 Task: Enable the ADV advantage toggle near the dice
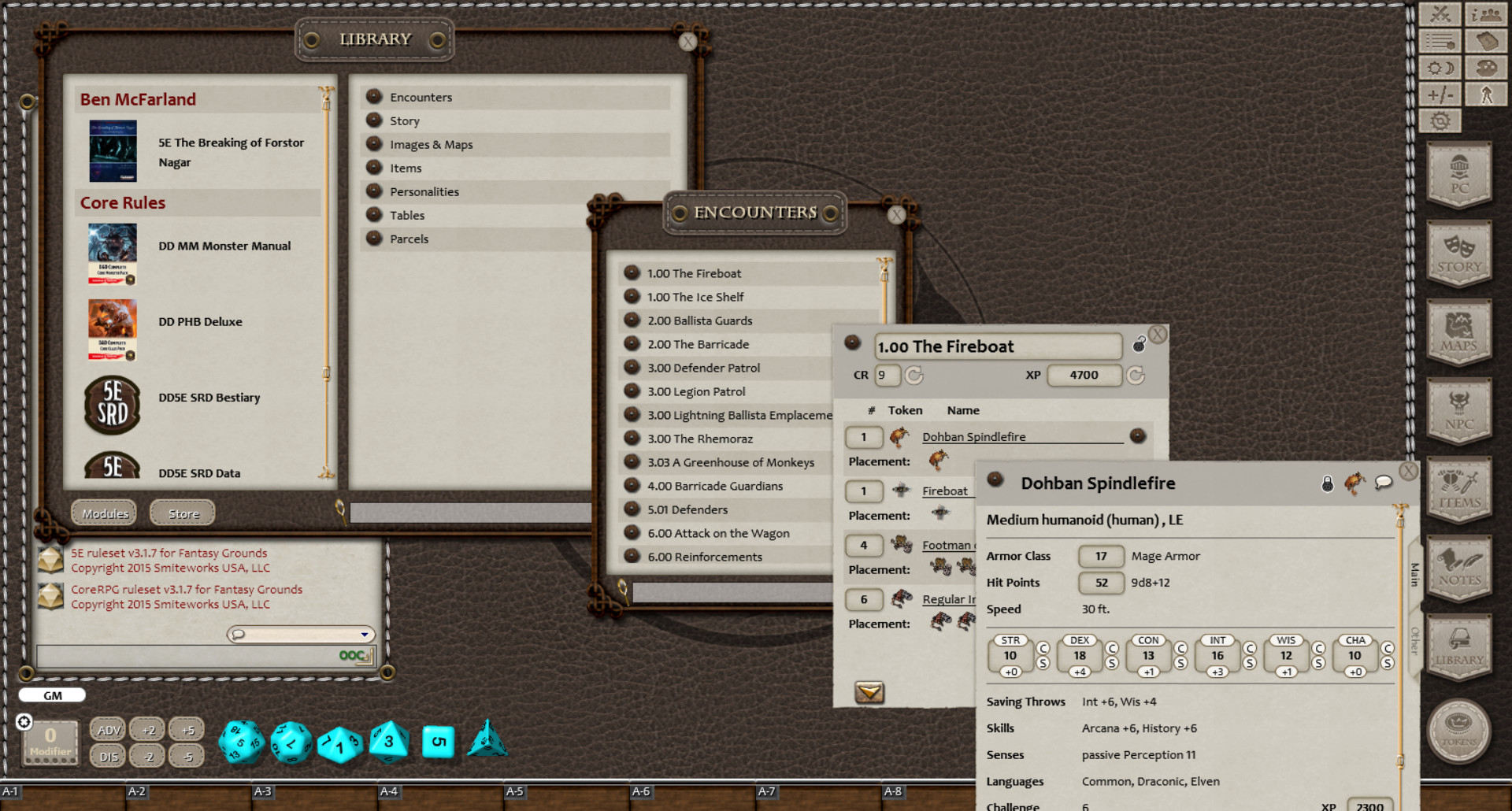(x=108, y=730)
